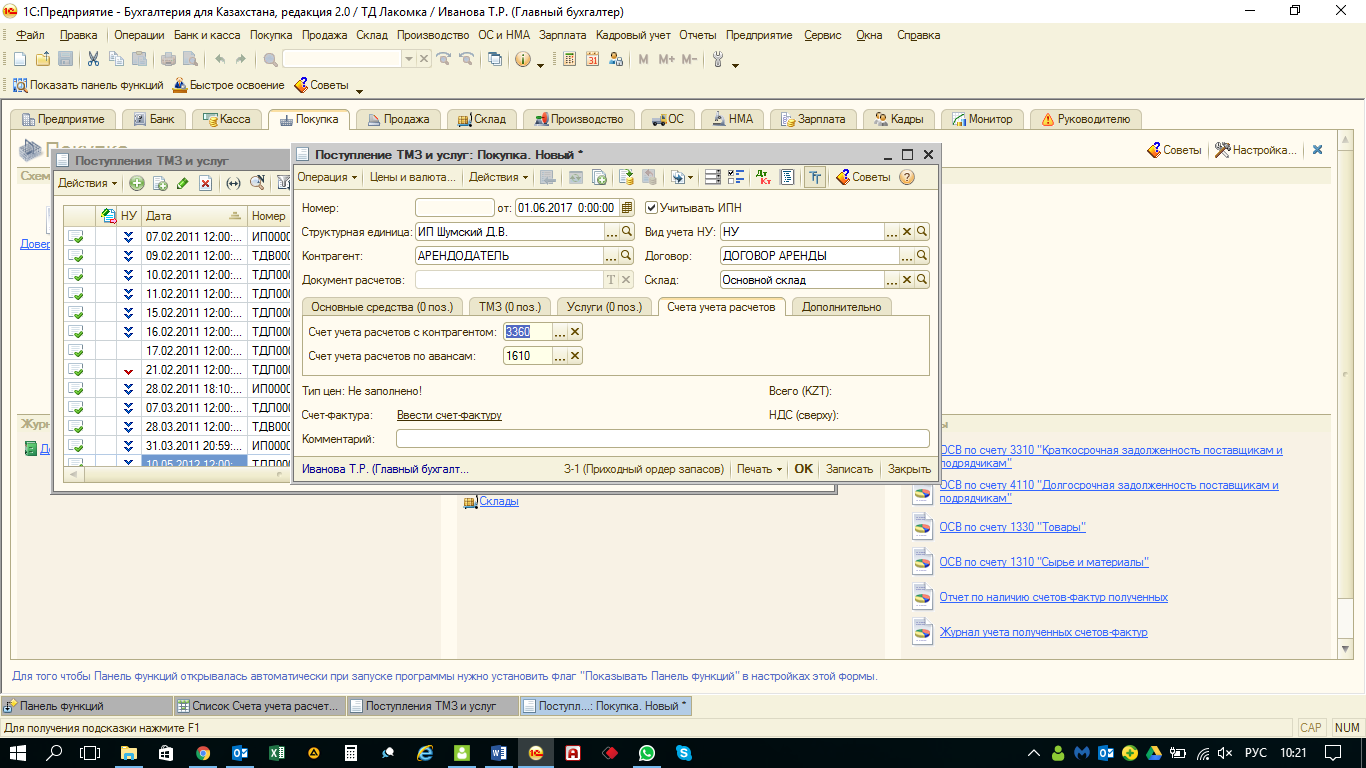Viewport: 1366px width, 768px height.
Task: Add new document with green plus icon
Action: click(x=137, y=183)
